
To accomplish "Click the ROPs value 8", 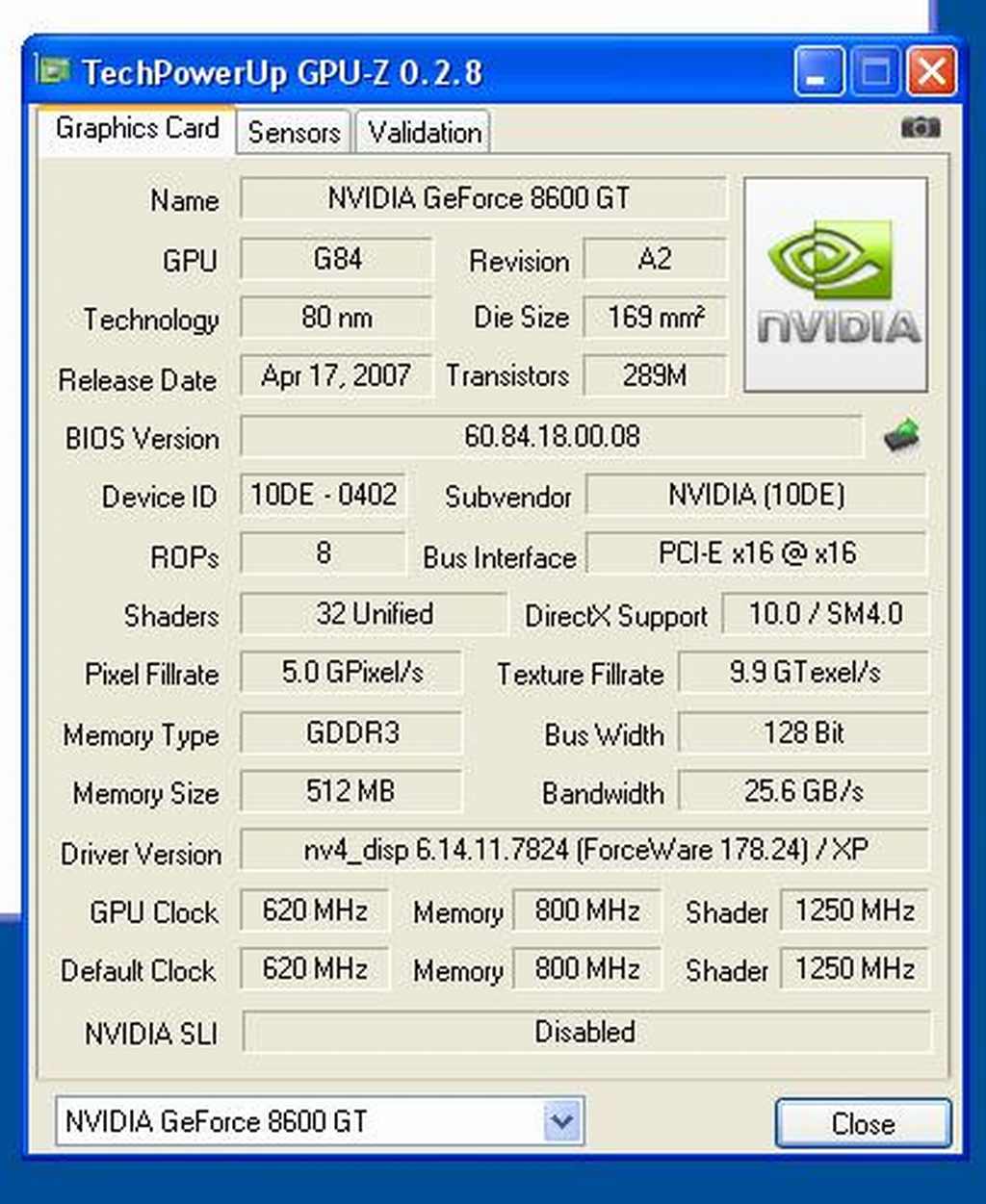I will (323, 554).
